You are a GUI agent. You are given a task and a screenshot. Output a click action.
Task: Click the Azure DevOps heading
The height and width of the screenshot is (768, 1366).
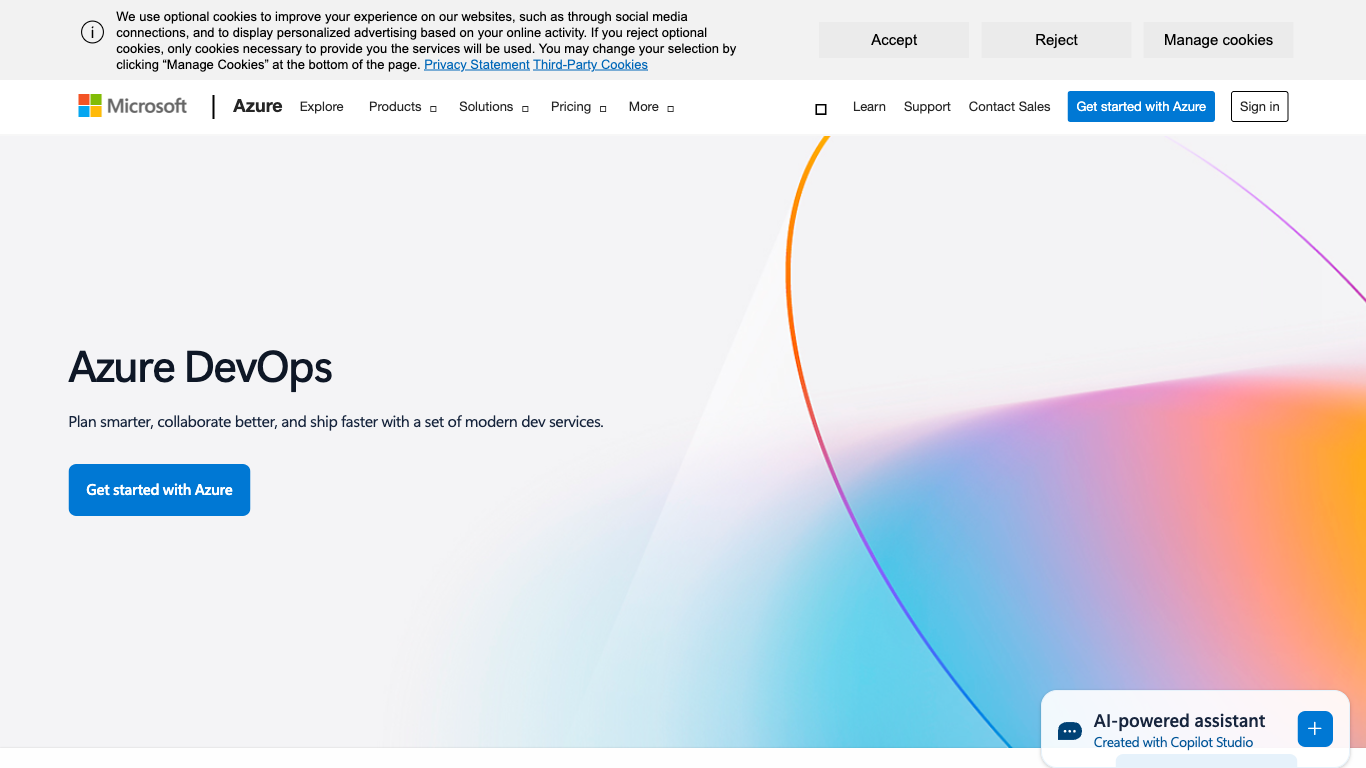tap(200, 368)
